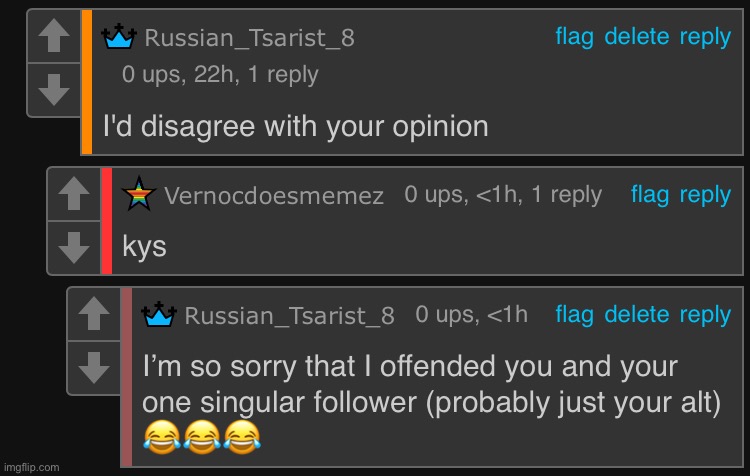750x476 pixels.
Task: Open Russian_Tsarist_8 profile from bottom comment
Action: click(289, 316)
